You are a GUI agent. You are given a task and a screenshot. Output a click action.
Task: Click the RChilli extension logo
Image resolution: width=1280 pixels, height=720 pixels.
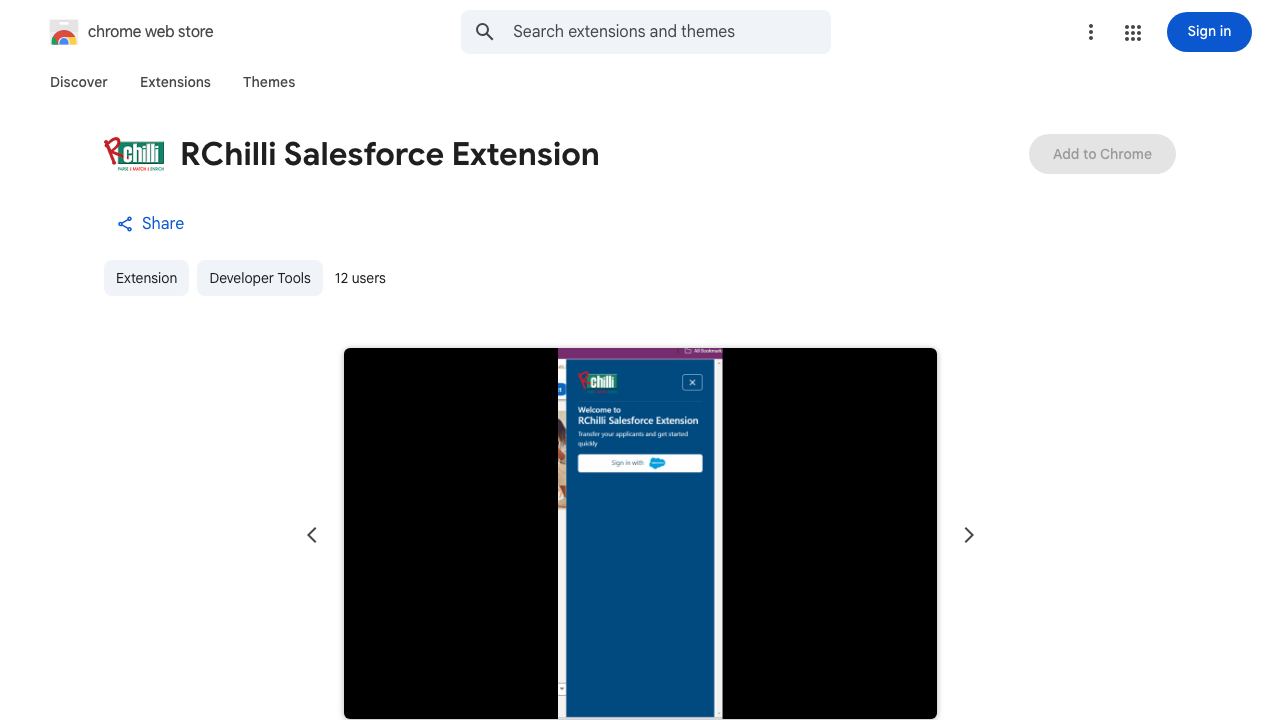tap(134, 154)
